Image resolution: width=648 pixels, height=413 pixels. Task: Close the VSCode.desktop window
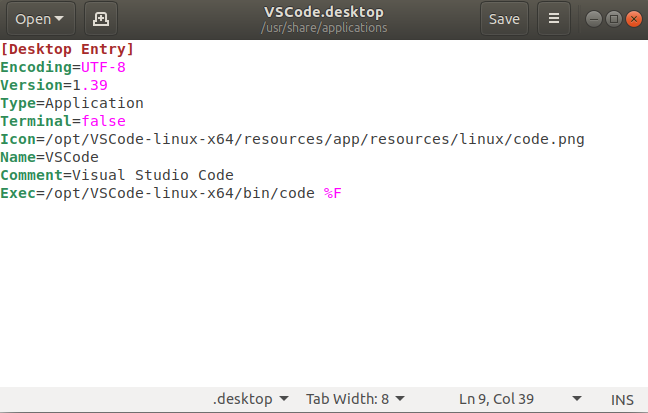pos(634,19)
